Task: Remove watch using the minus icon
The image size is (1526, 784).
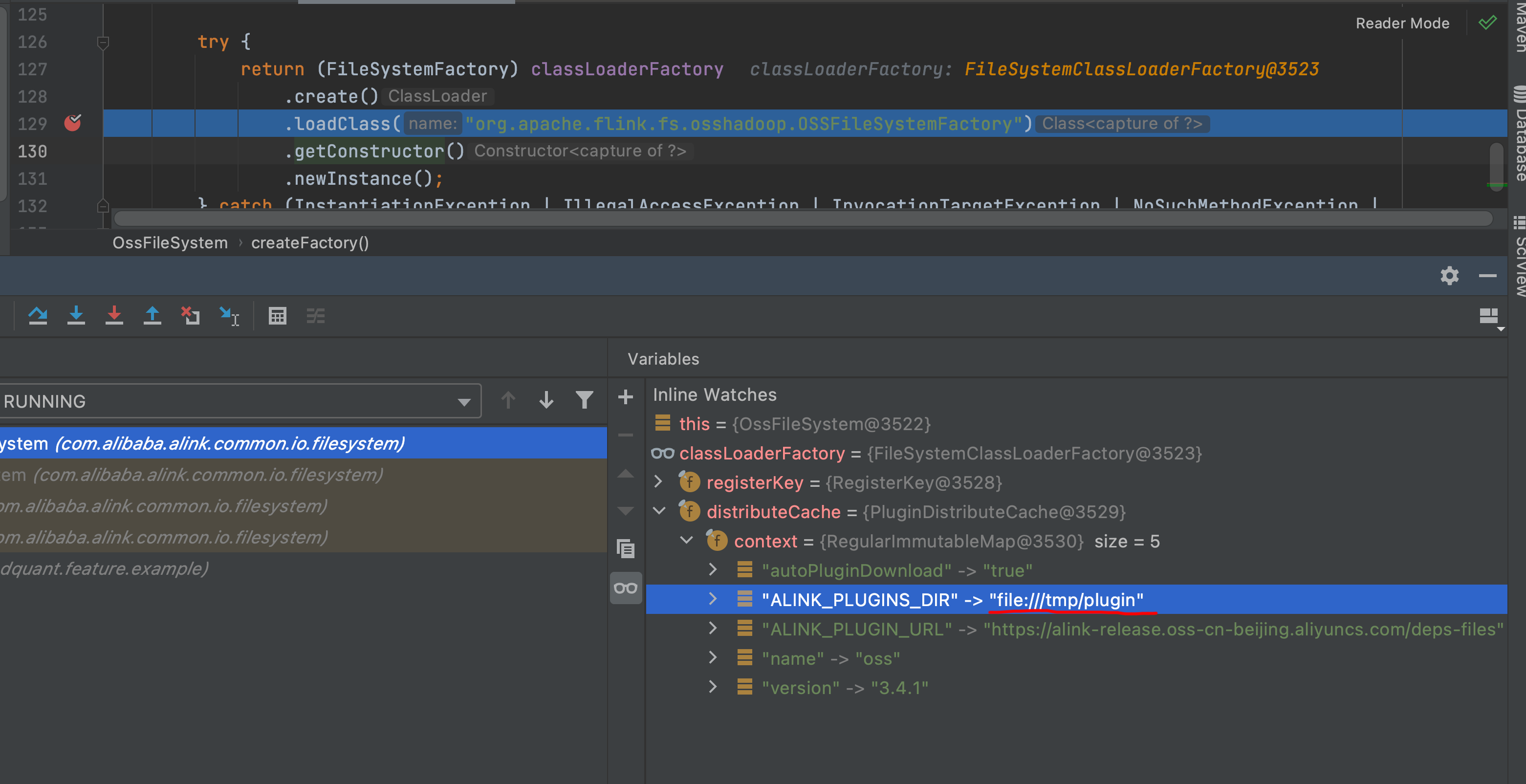Action: point(626,435)
